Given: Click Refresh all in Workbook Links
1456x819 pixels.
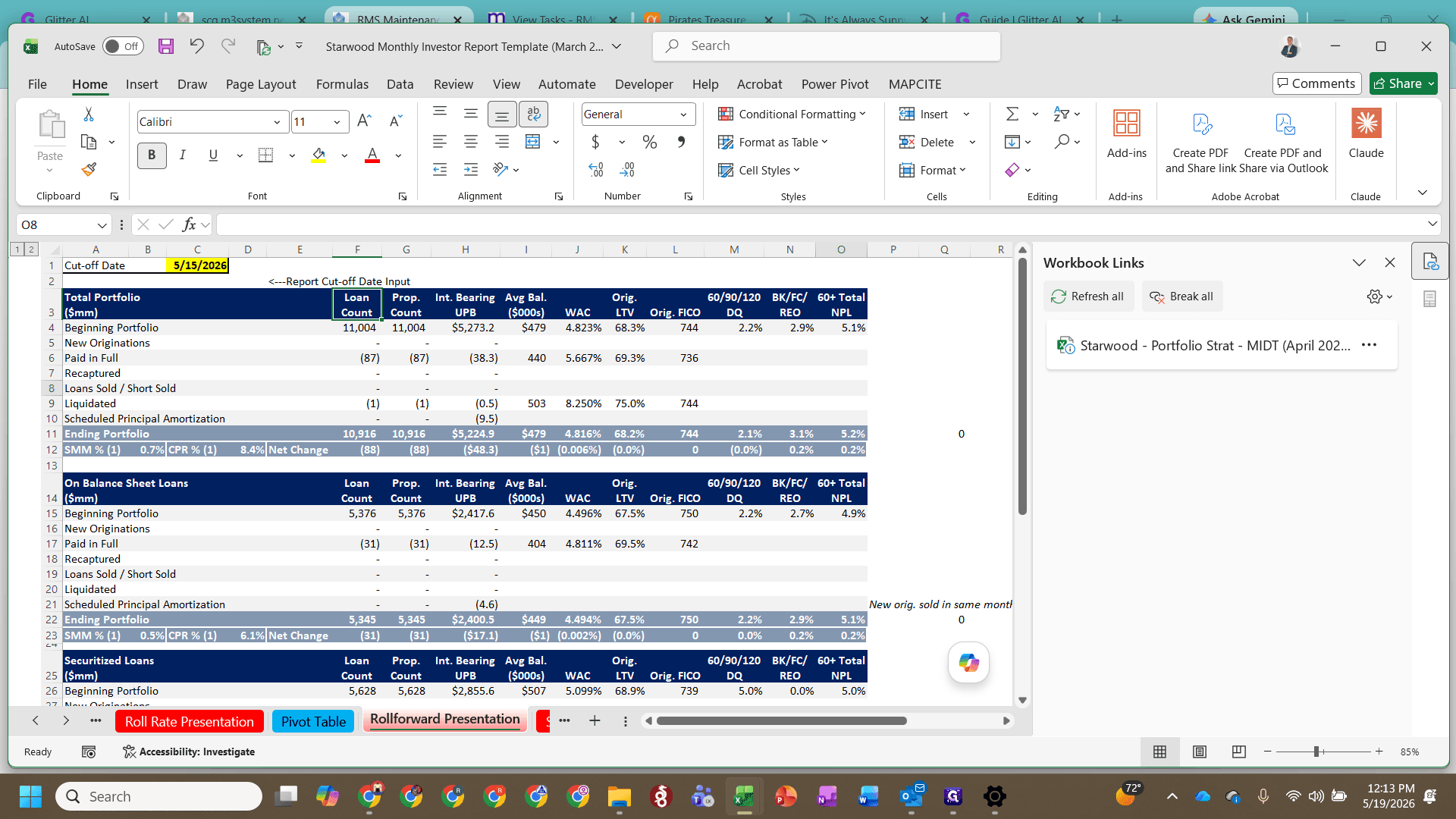Looking at the screenshot, I should (x=1088, y=297).
